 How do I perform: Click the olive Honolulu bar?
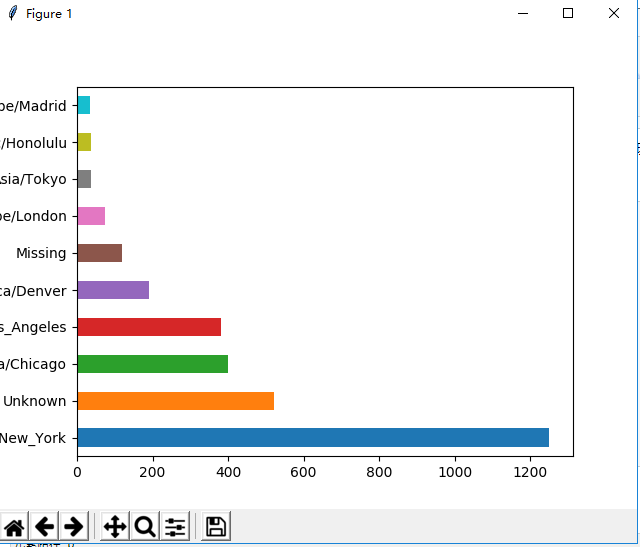point(84,142)
